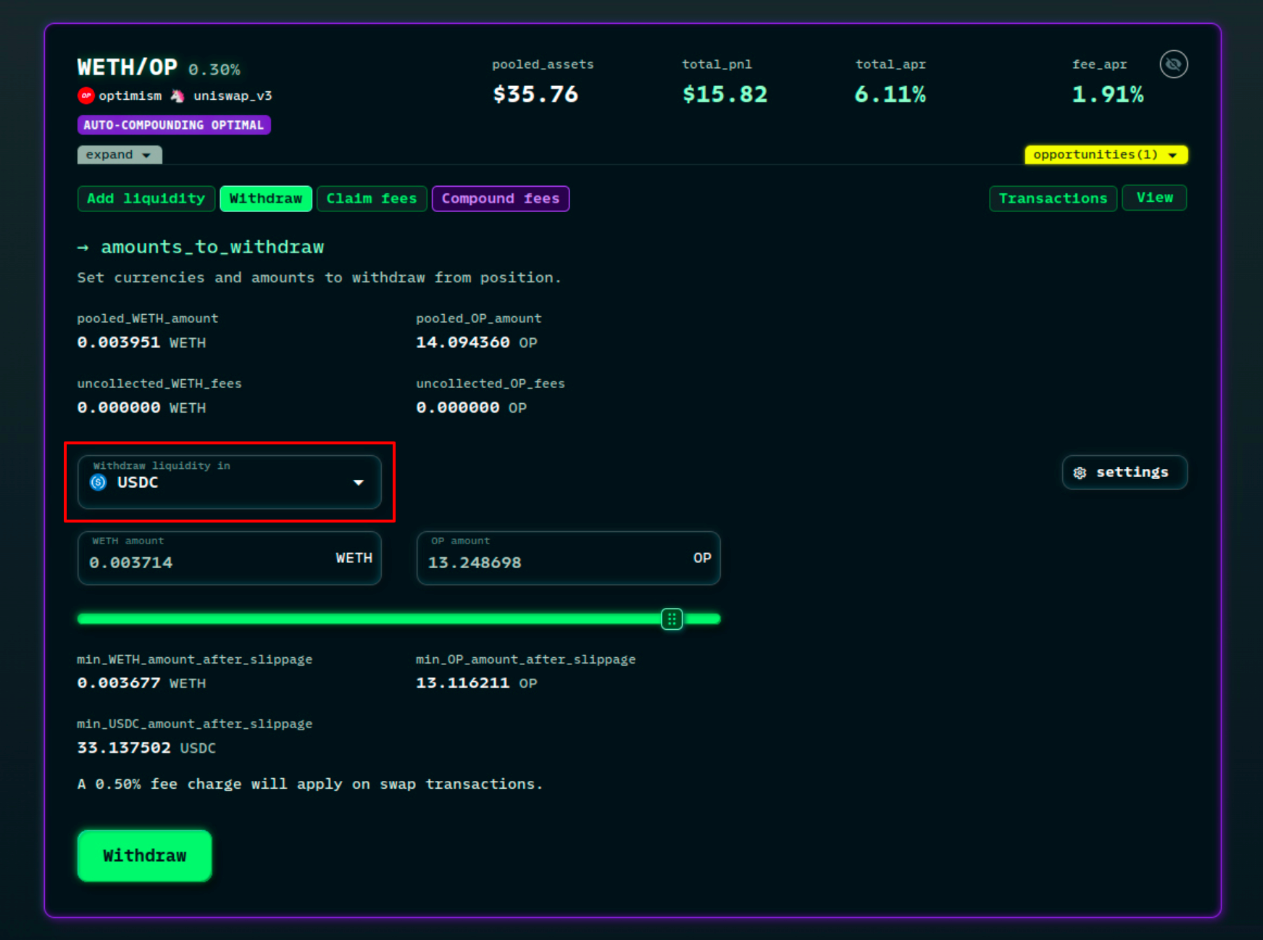Click the Optimism network logo icon
Screen dimensions: 1263x940
point(86,96)
